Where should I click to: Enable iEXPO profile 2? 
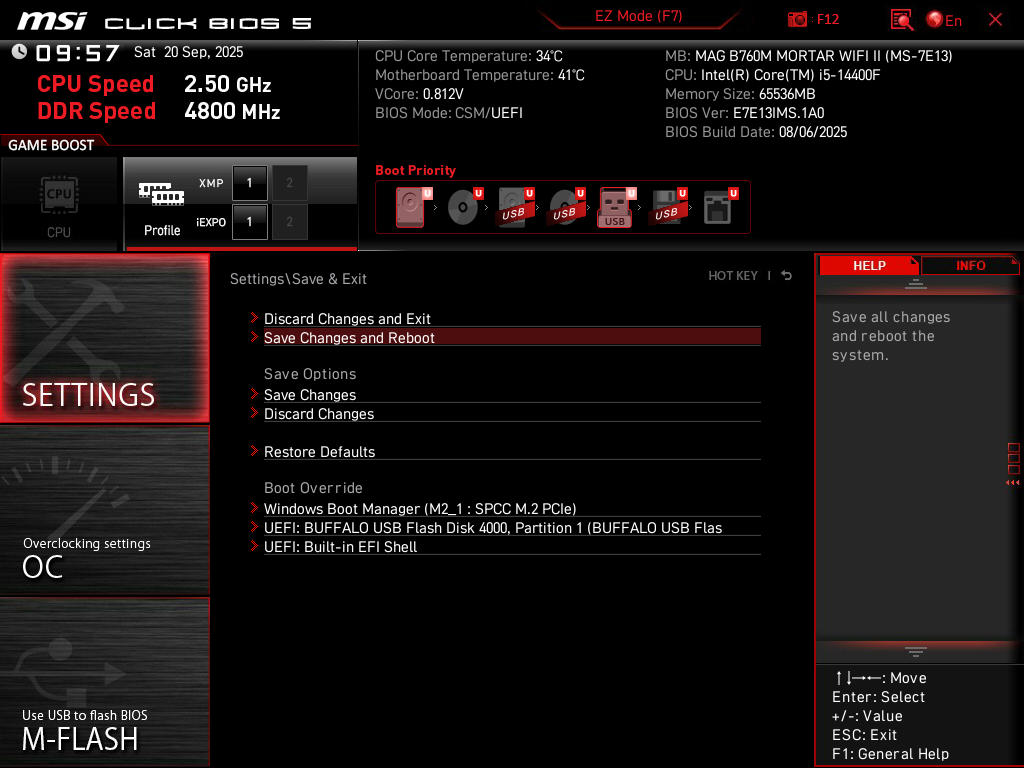(x=289, y=222)
